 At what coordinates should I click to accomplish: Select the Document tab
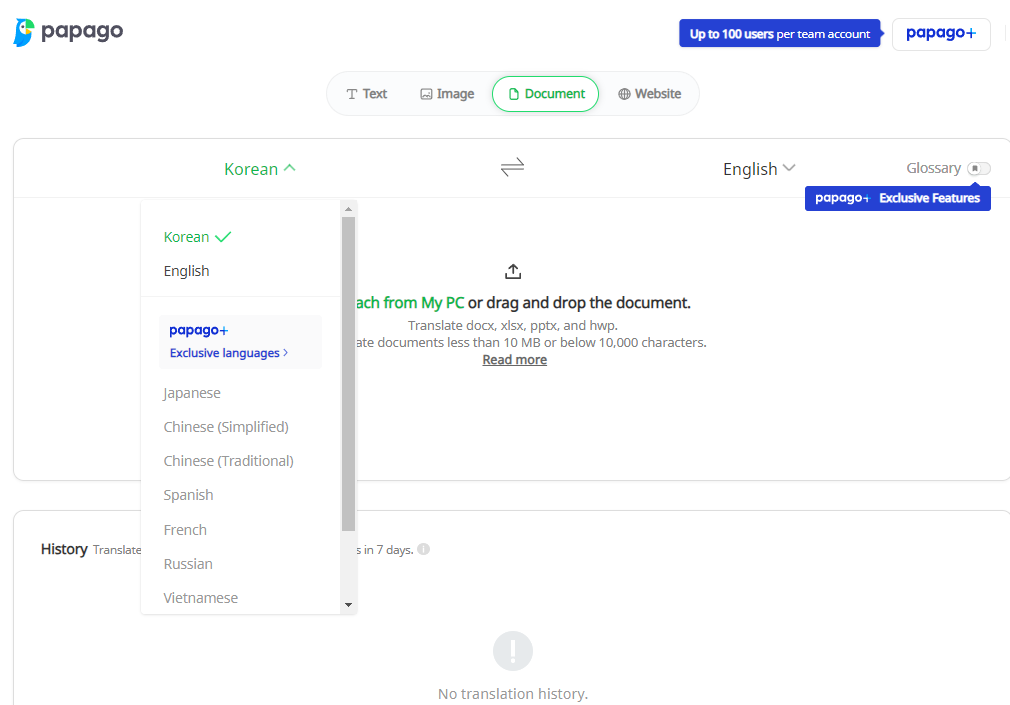coord(546,94)
